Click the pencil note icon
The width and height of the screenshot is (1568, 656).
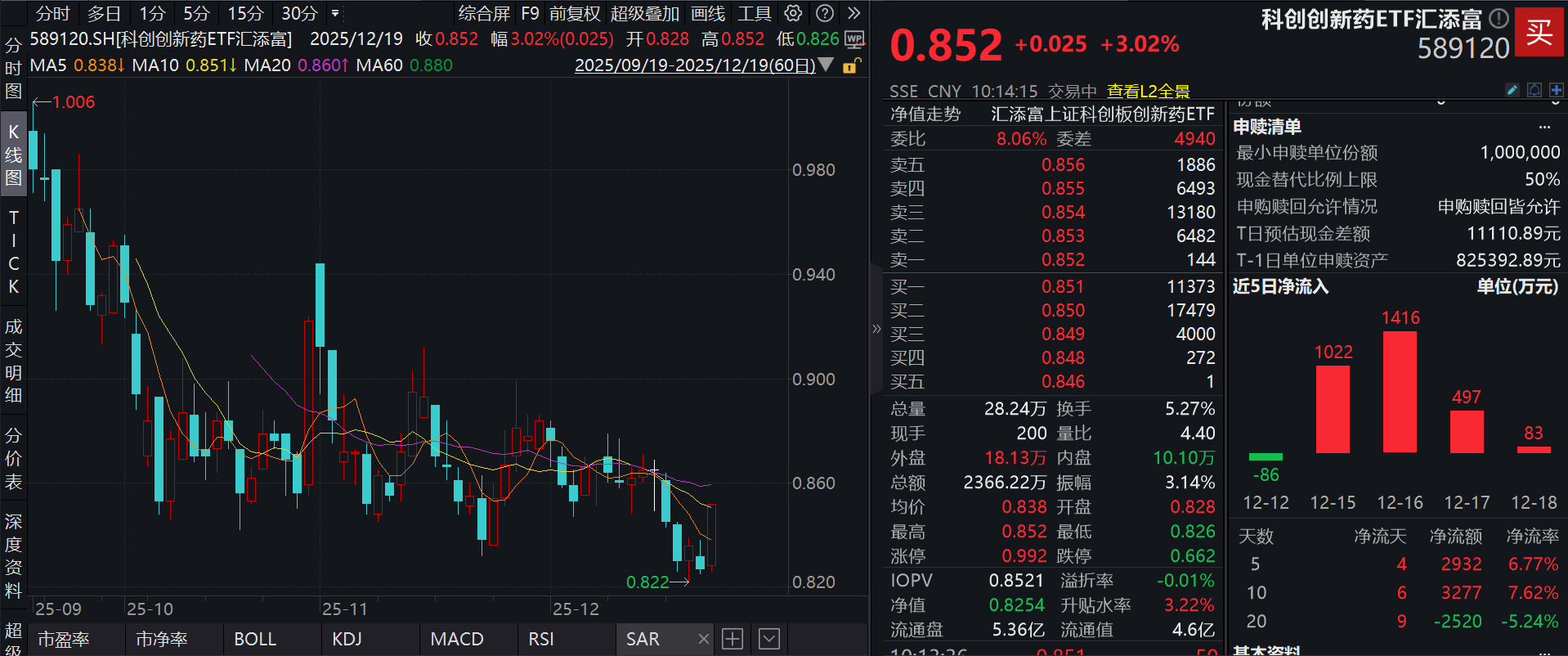[1512, 90]
